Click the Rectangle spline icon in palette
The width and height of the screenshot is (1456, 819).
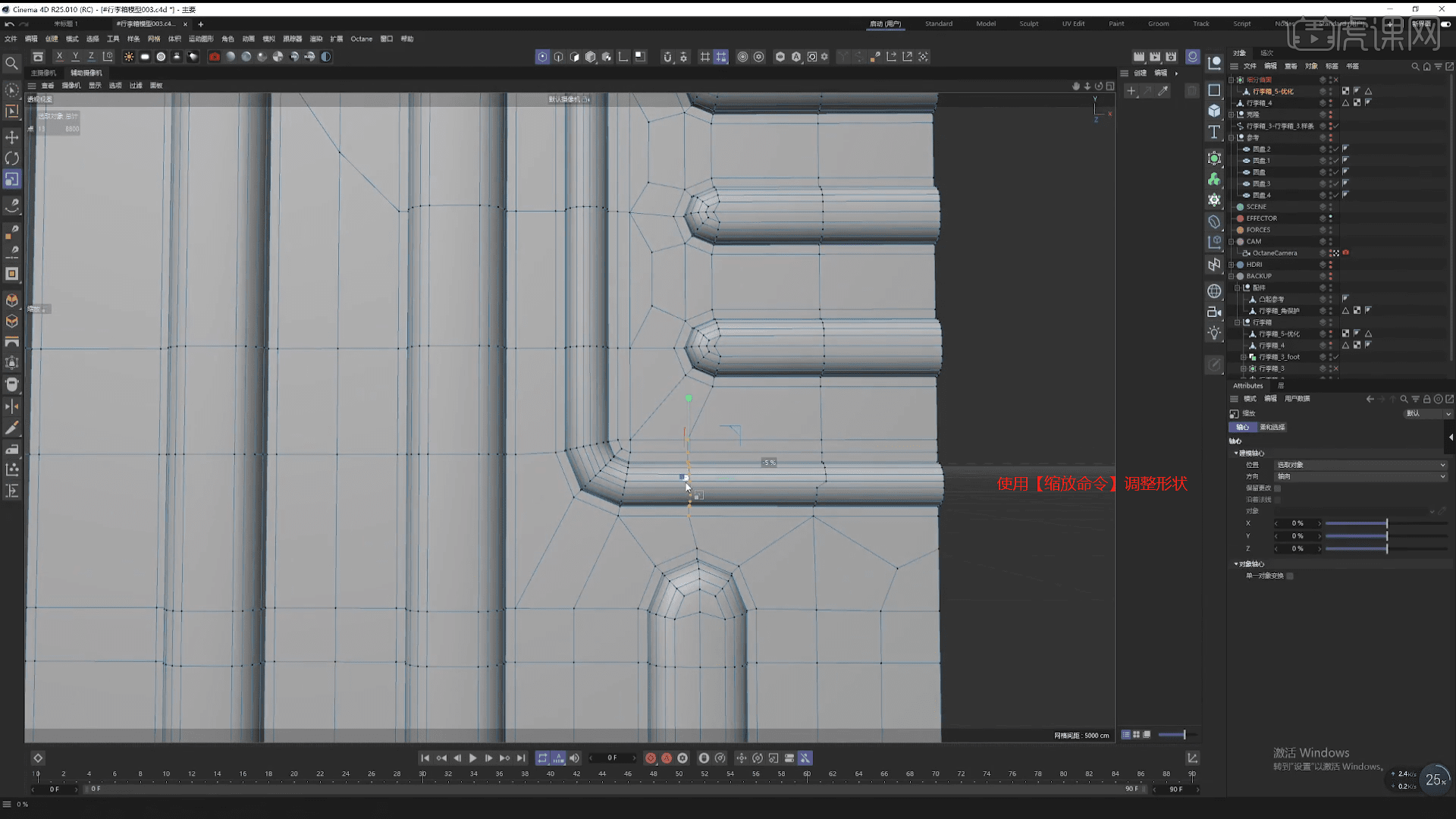(x=1214, y=89)
